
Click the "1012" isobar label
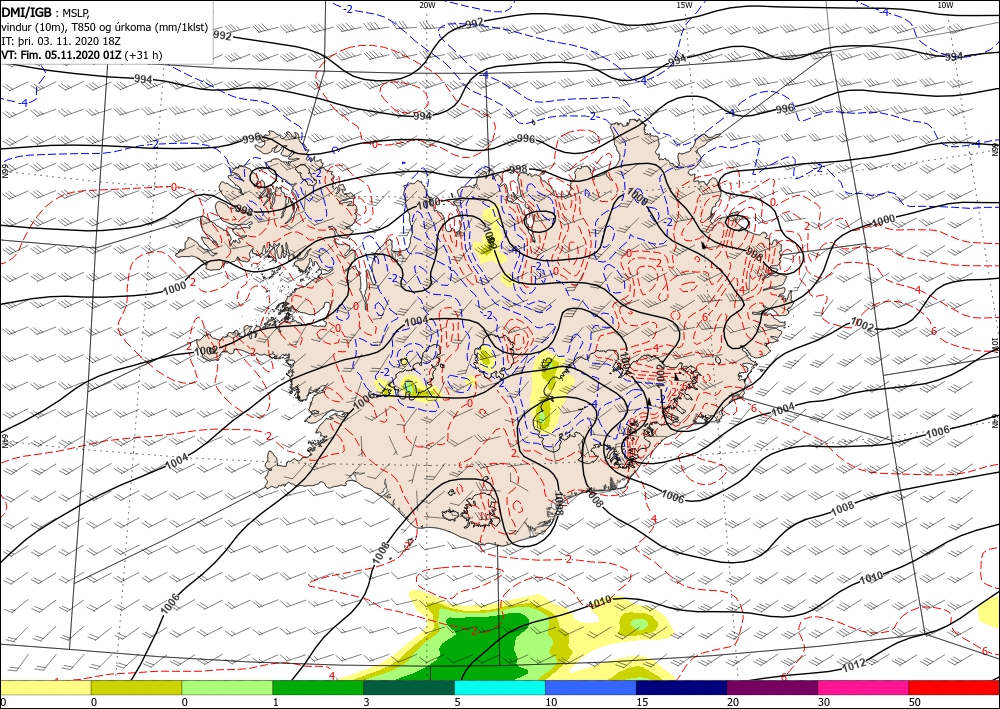click(854, 666)
